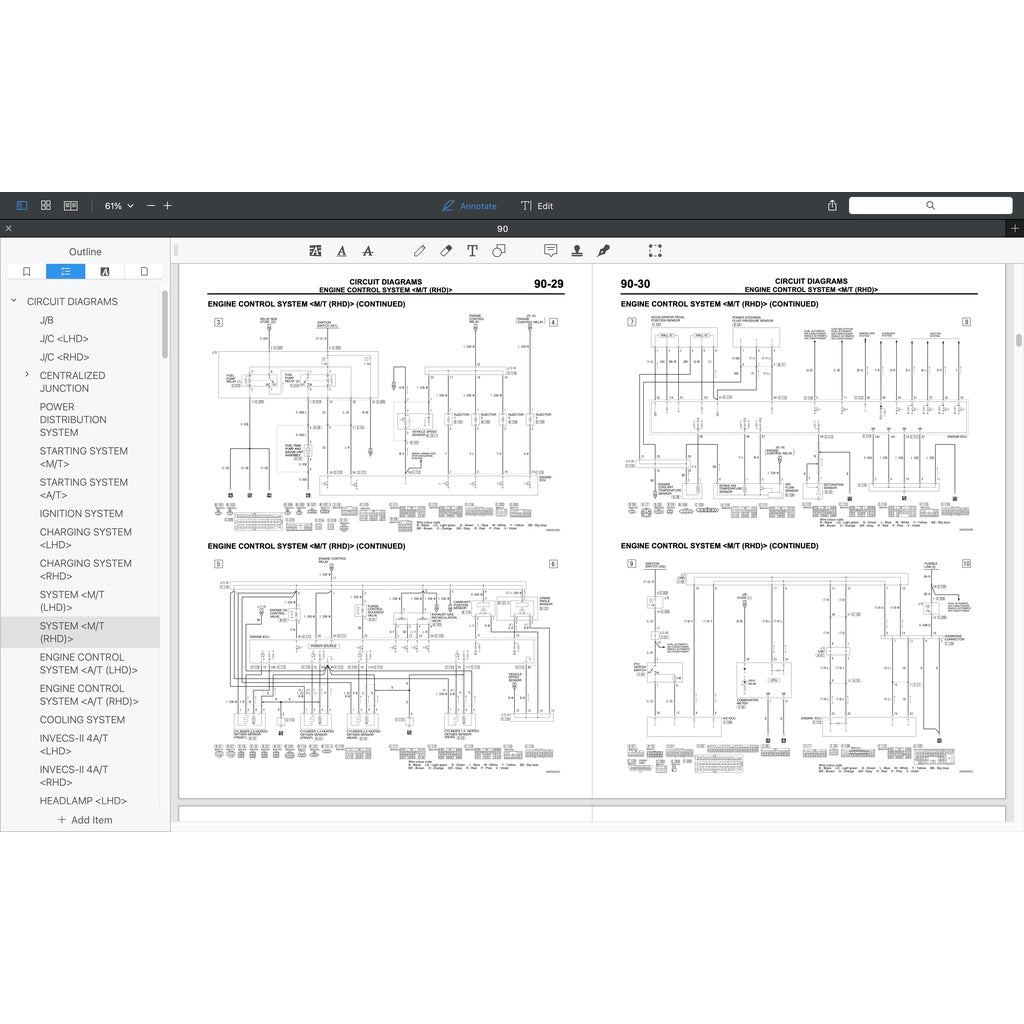Activate the eraser tool
The height and width of the screenshot is (1024, 1024).
446,251
